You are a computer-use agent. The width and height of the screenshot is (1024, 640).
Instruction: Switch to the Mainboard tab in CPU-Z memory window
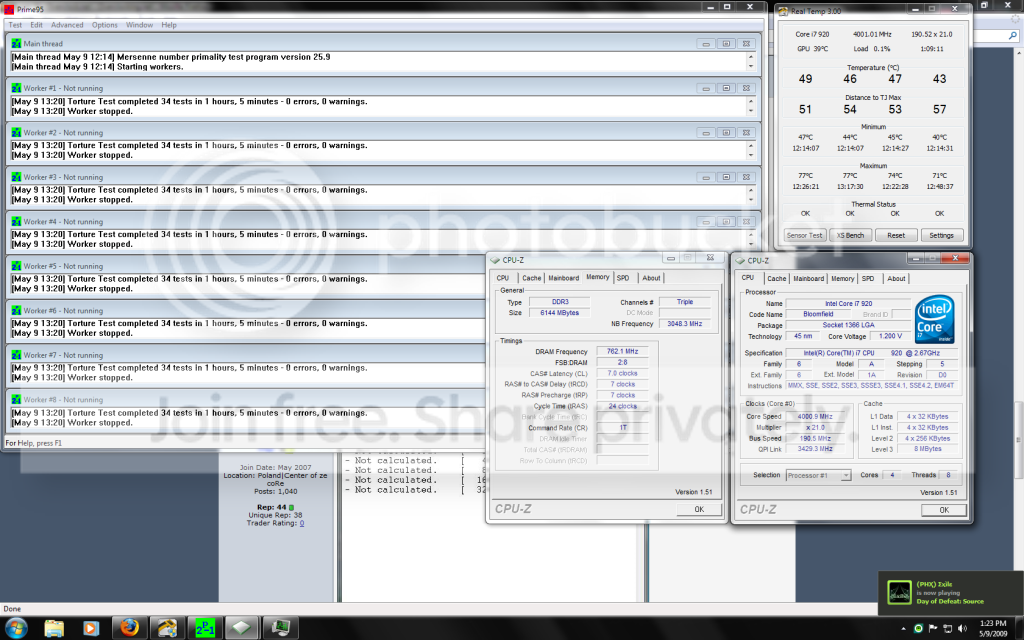pos(564,278)
